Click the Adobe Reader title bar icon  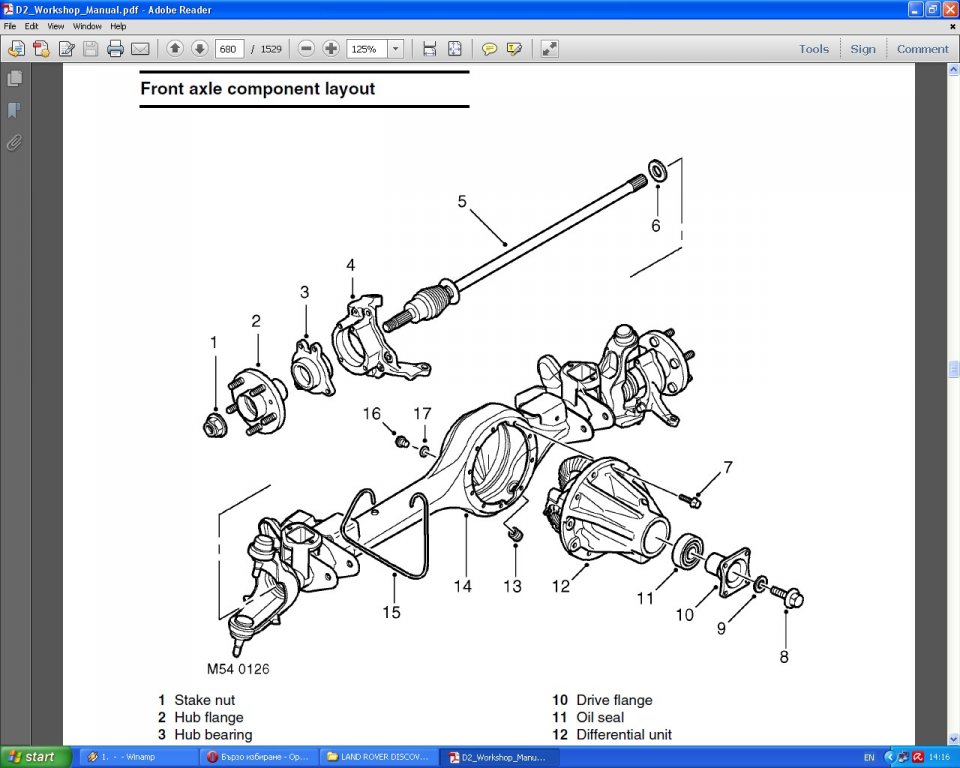point(8,9)
